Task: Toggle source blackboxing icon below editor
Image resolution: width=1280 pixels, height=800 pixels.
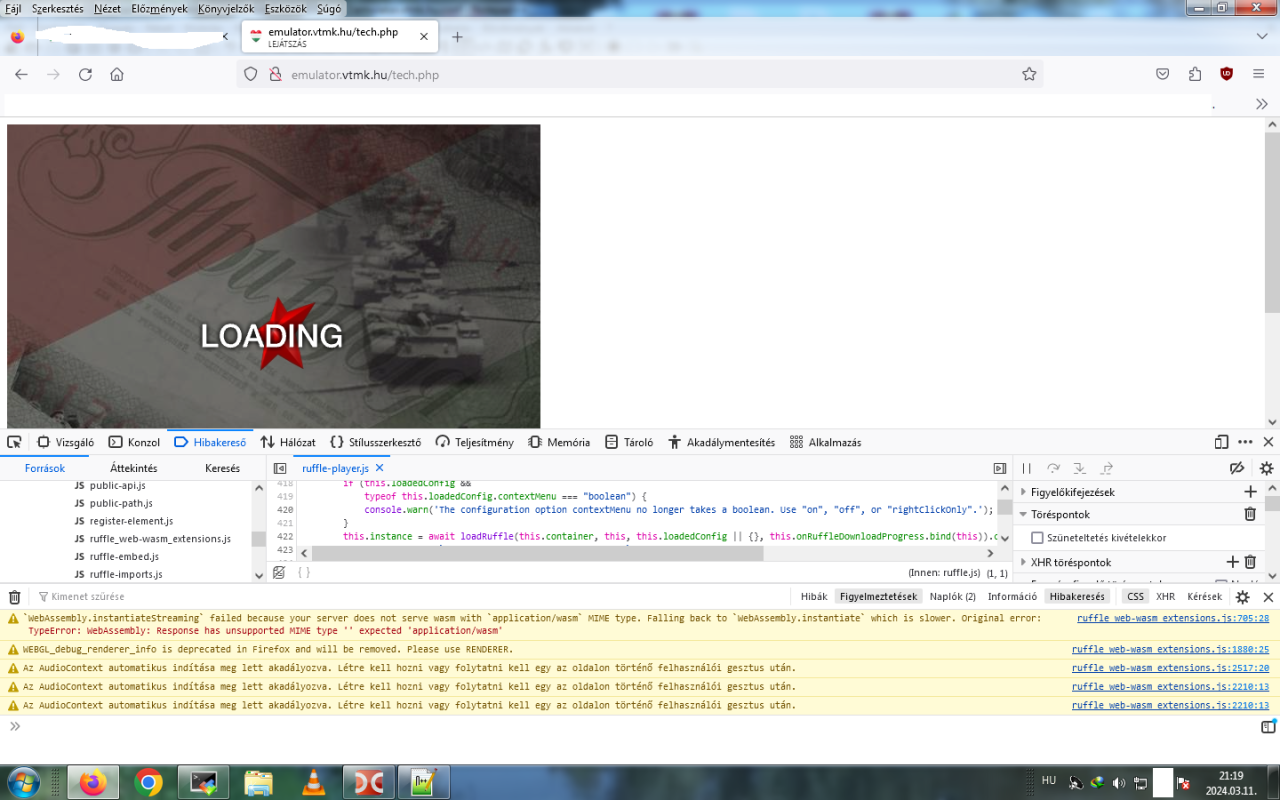Action: [279, 573]
